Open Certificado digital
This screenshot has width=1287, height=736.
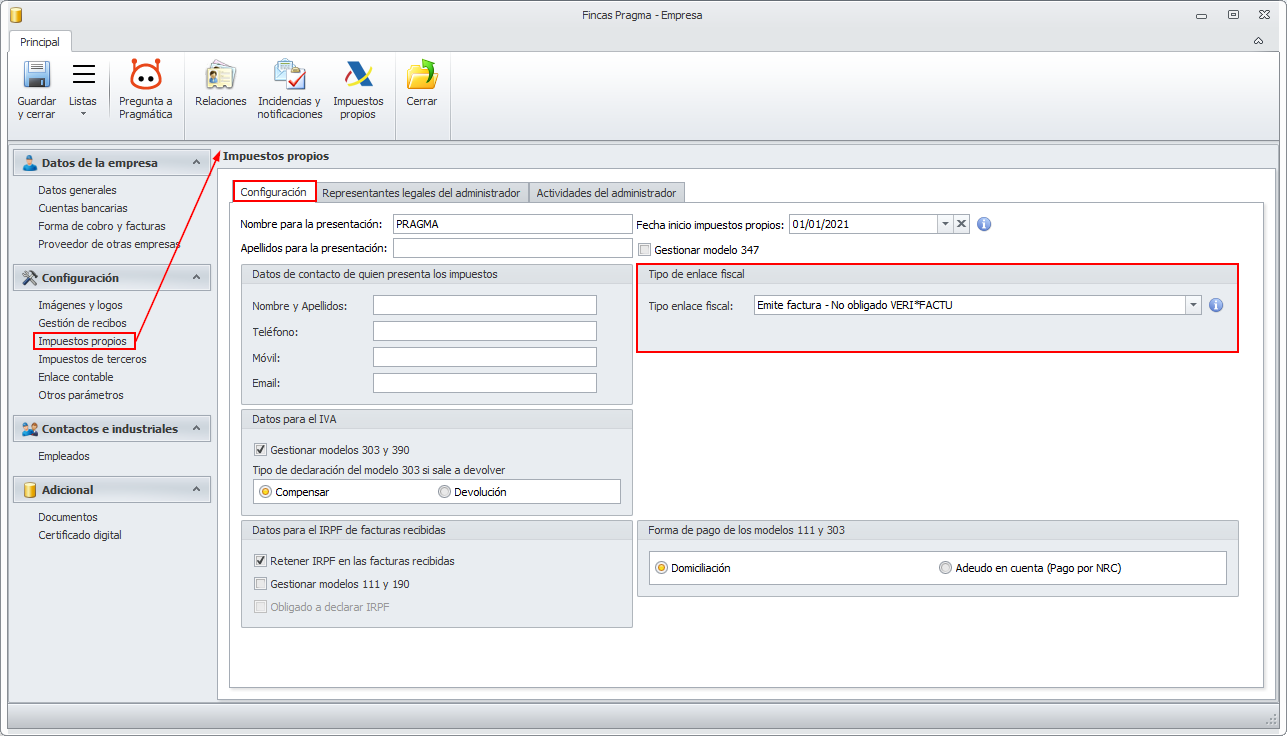point(80,535)
